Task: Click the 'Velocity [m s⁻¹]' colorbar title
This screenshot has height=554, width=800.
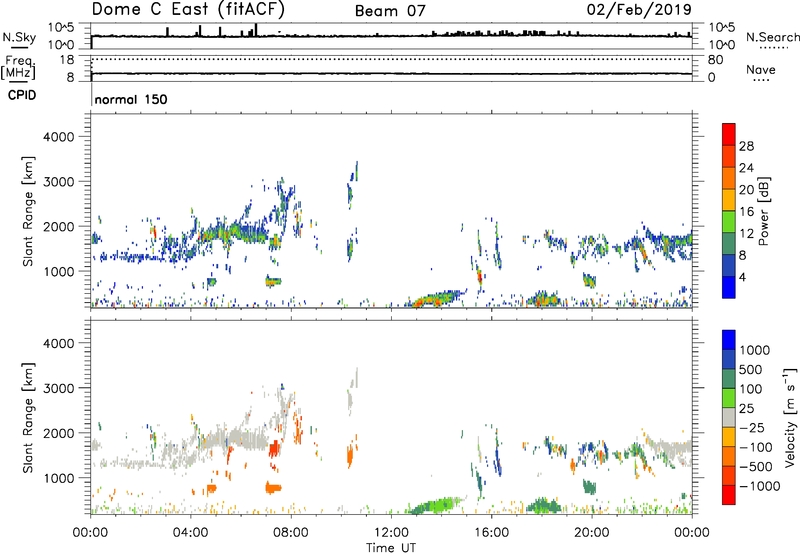Action: click(x=790, y=418)
